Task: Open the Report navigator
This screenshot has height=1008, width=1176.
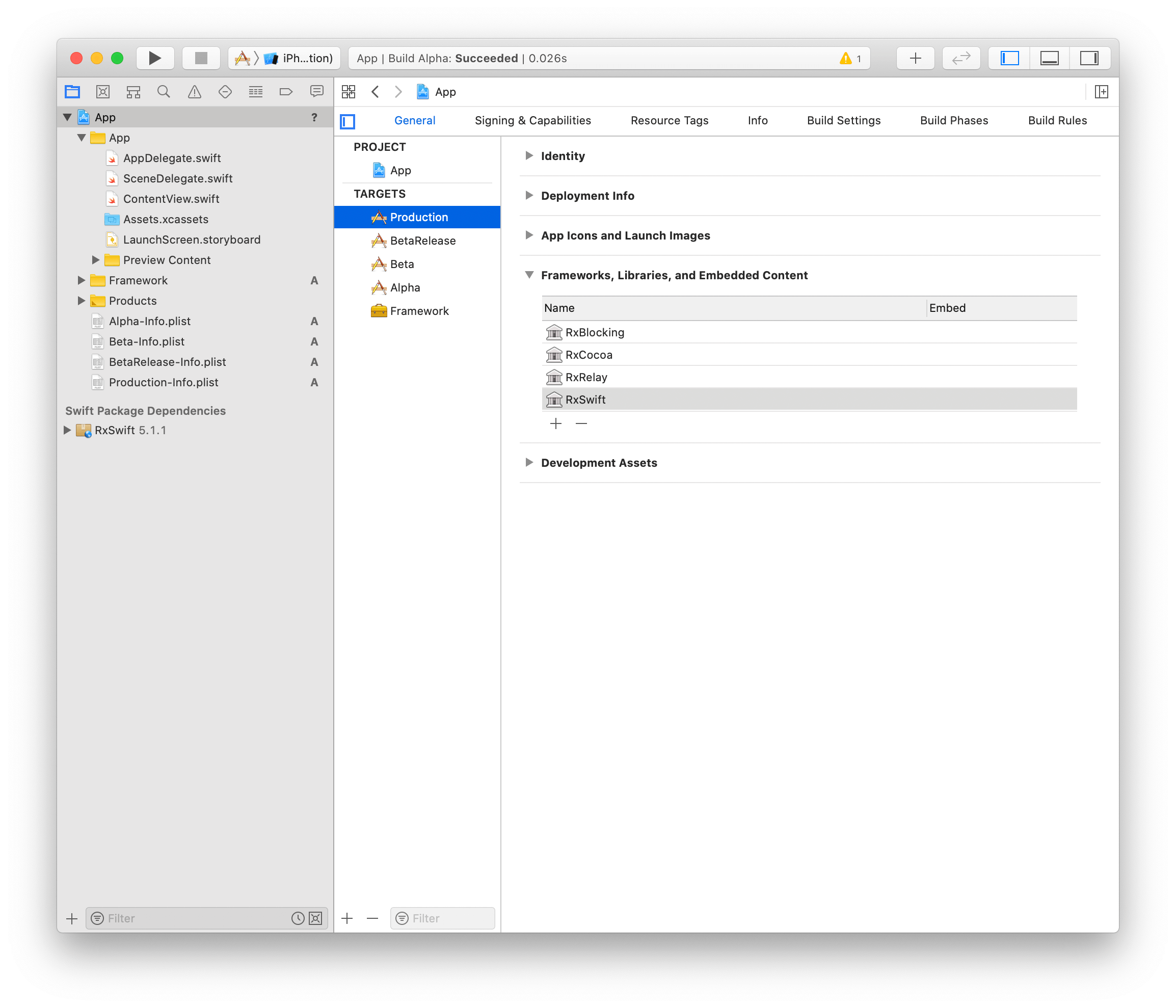Action: pyautogui.click(x=317, y=91)
